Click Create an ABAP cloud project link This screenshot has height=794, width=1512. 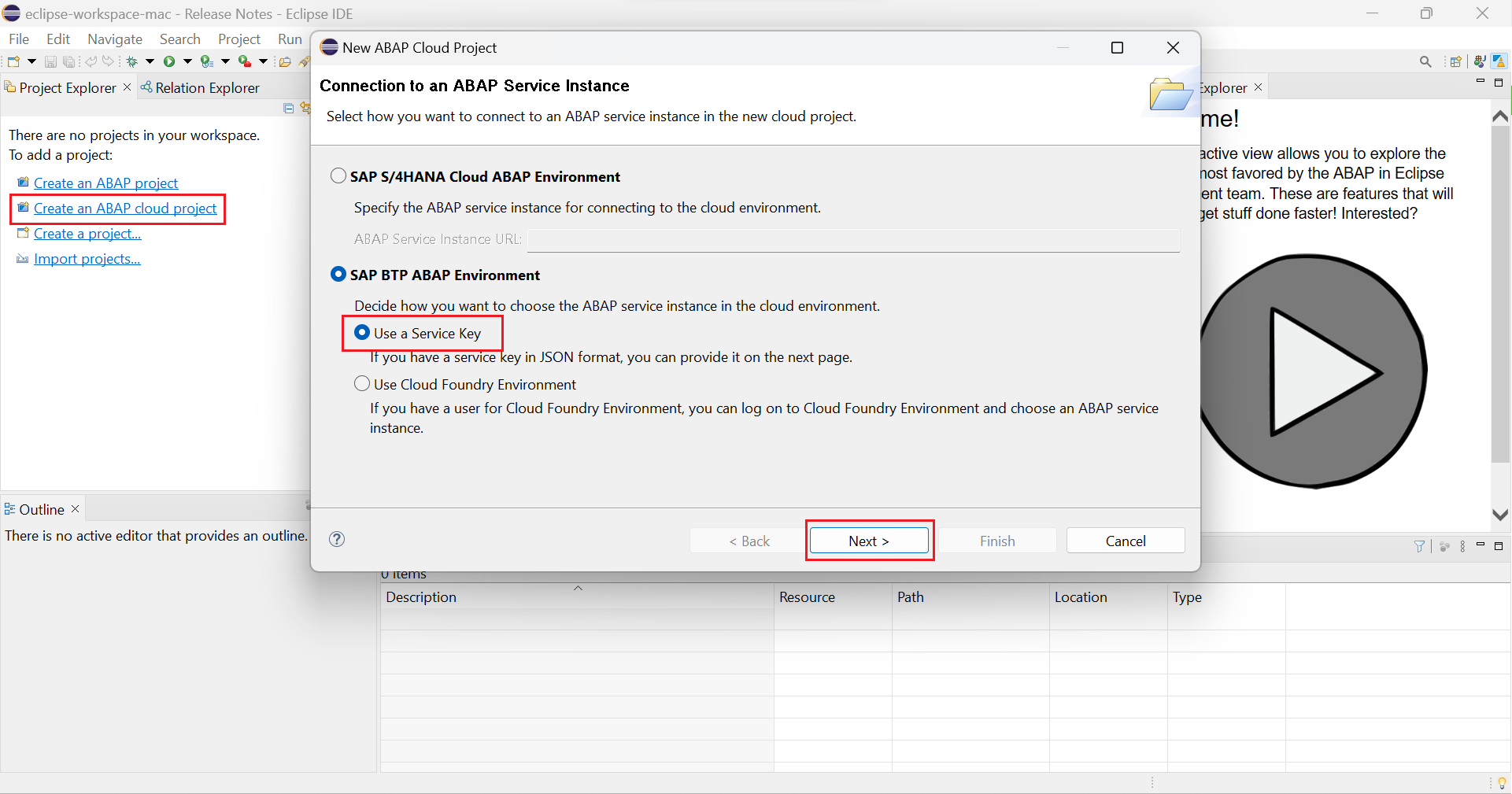tap(125, 208)
